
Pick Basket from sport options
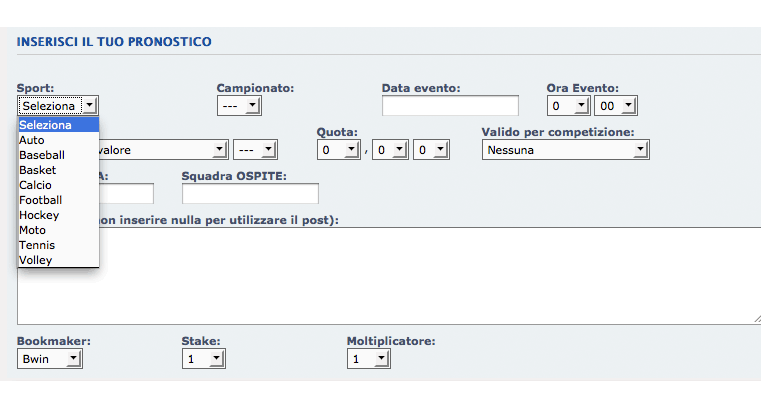point(58,170)
